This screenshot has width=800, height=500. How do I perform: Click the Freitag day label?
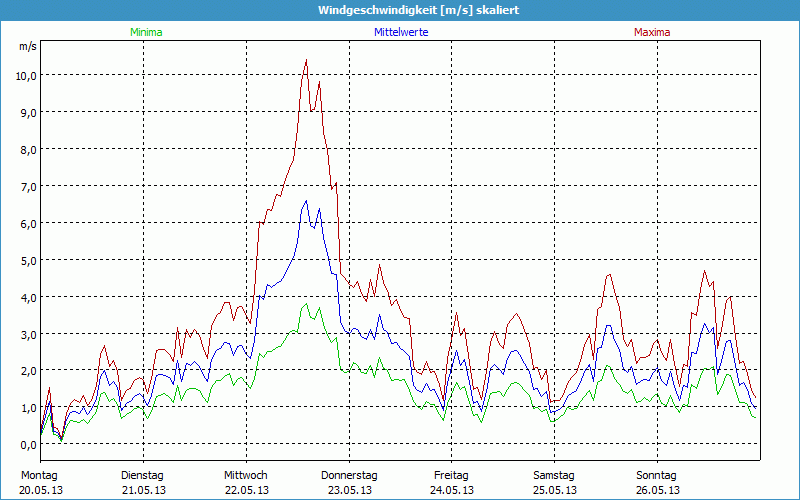pyautogui.click(x=451, y=476)
